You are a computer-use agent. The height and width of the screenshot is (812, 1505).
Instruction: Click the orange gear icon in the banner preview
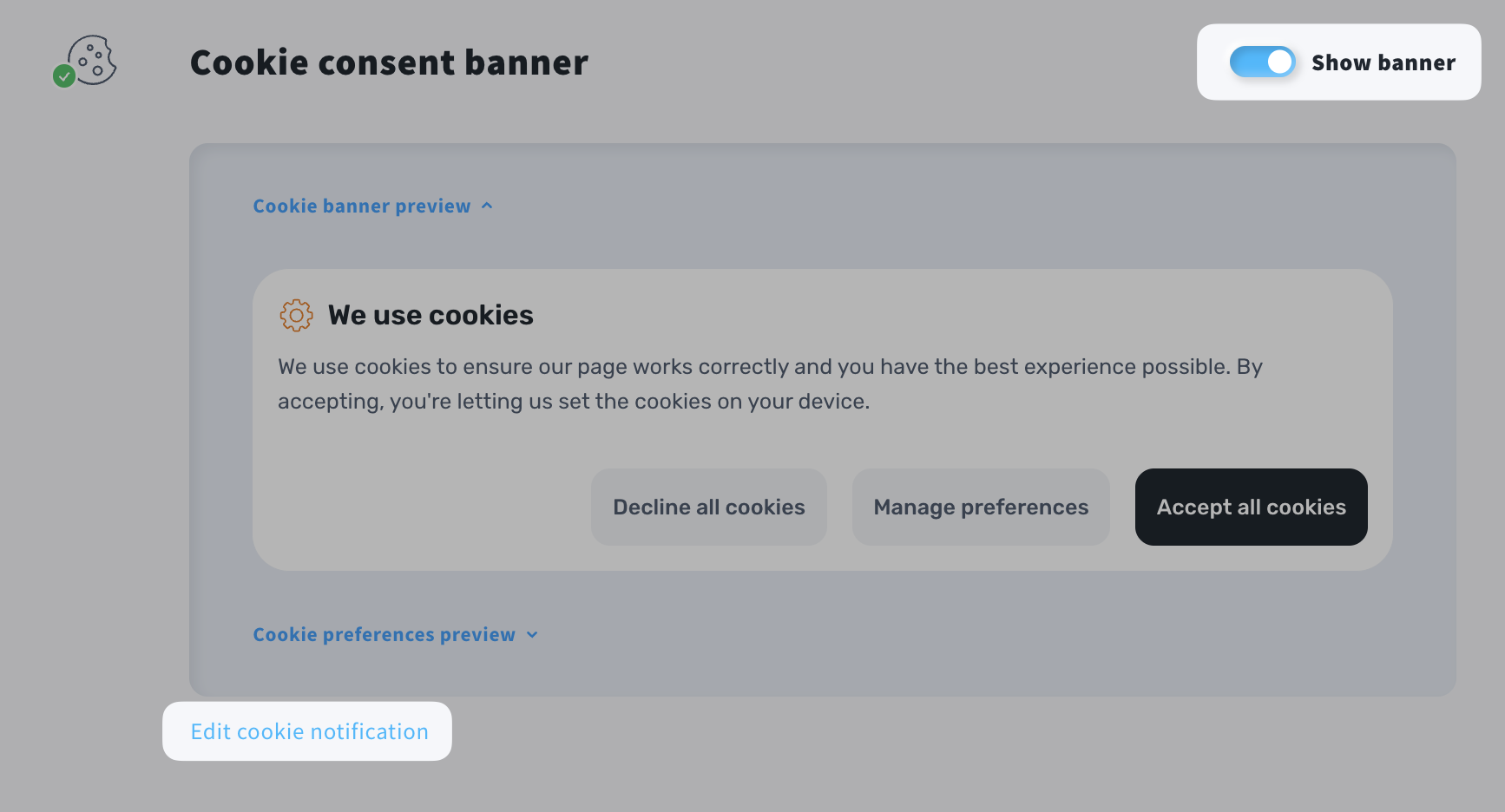click(296, 315)
